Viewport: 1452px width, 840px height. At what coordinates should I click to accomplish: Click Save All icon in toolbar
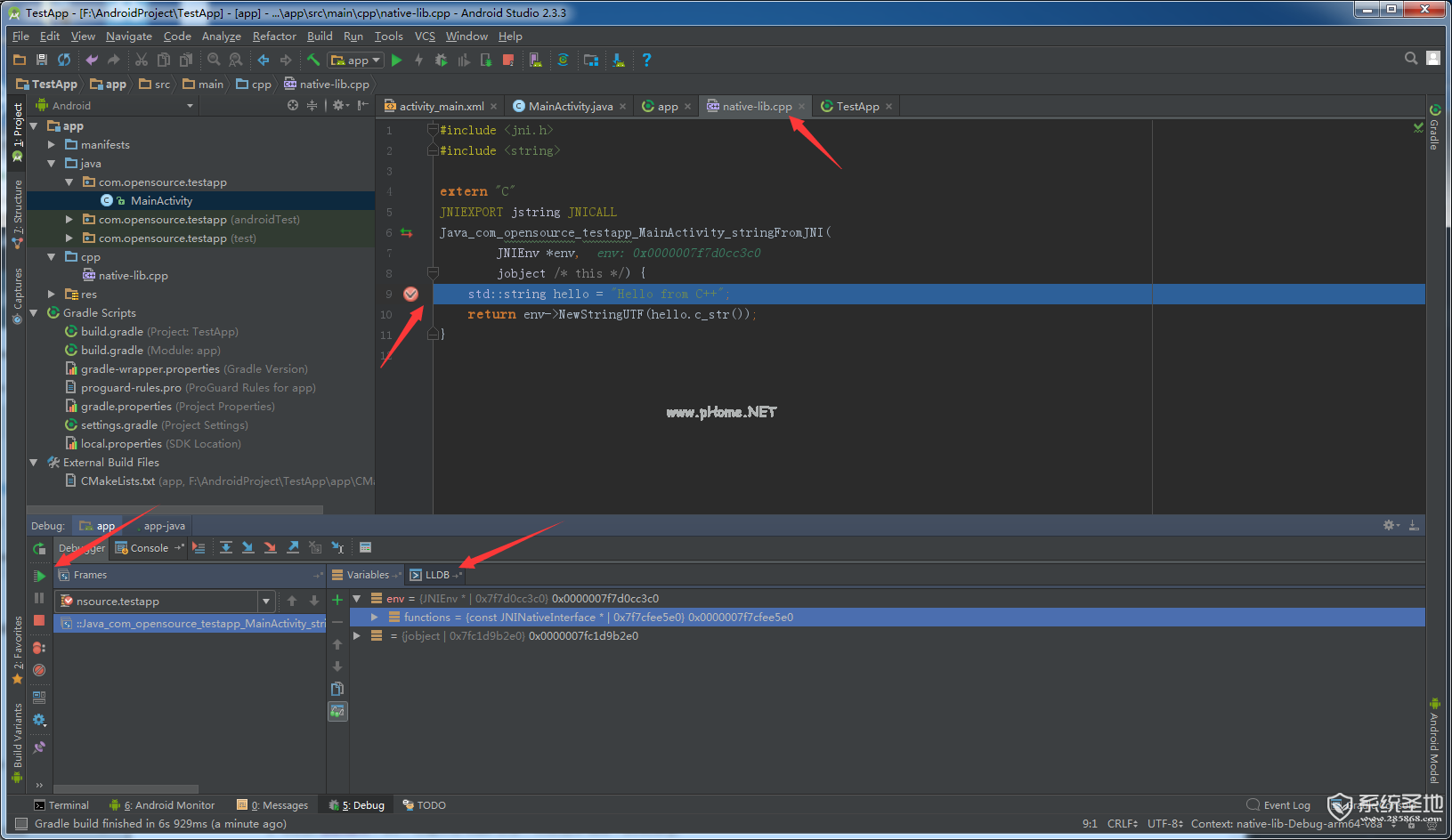click(42, 60)
